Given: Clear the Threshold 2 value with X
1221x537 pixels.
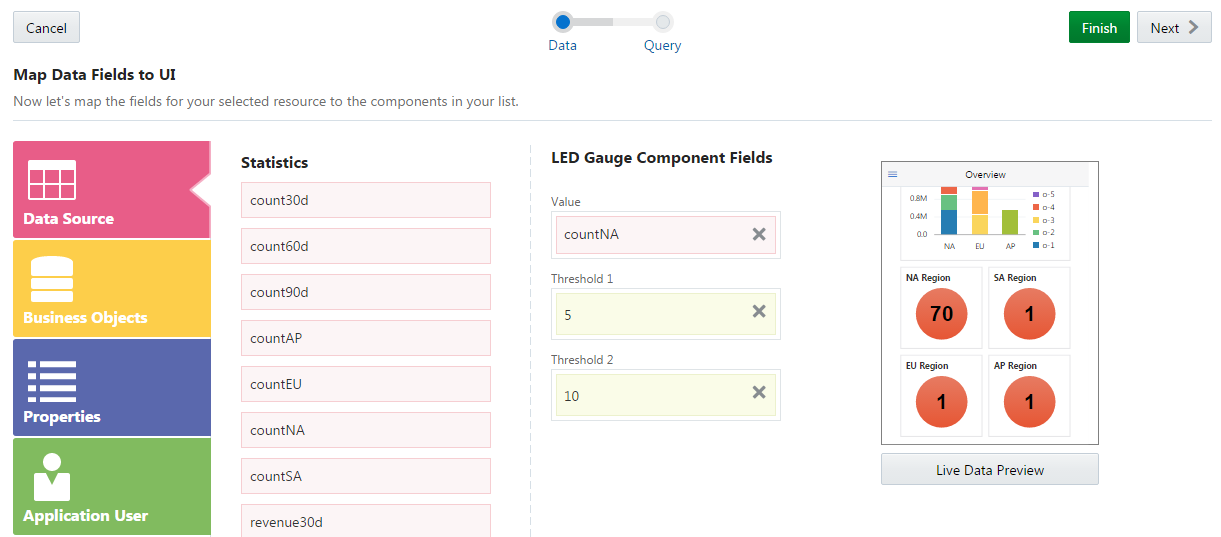Looking at the screenshot, I should [x=759, y=392].
